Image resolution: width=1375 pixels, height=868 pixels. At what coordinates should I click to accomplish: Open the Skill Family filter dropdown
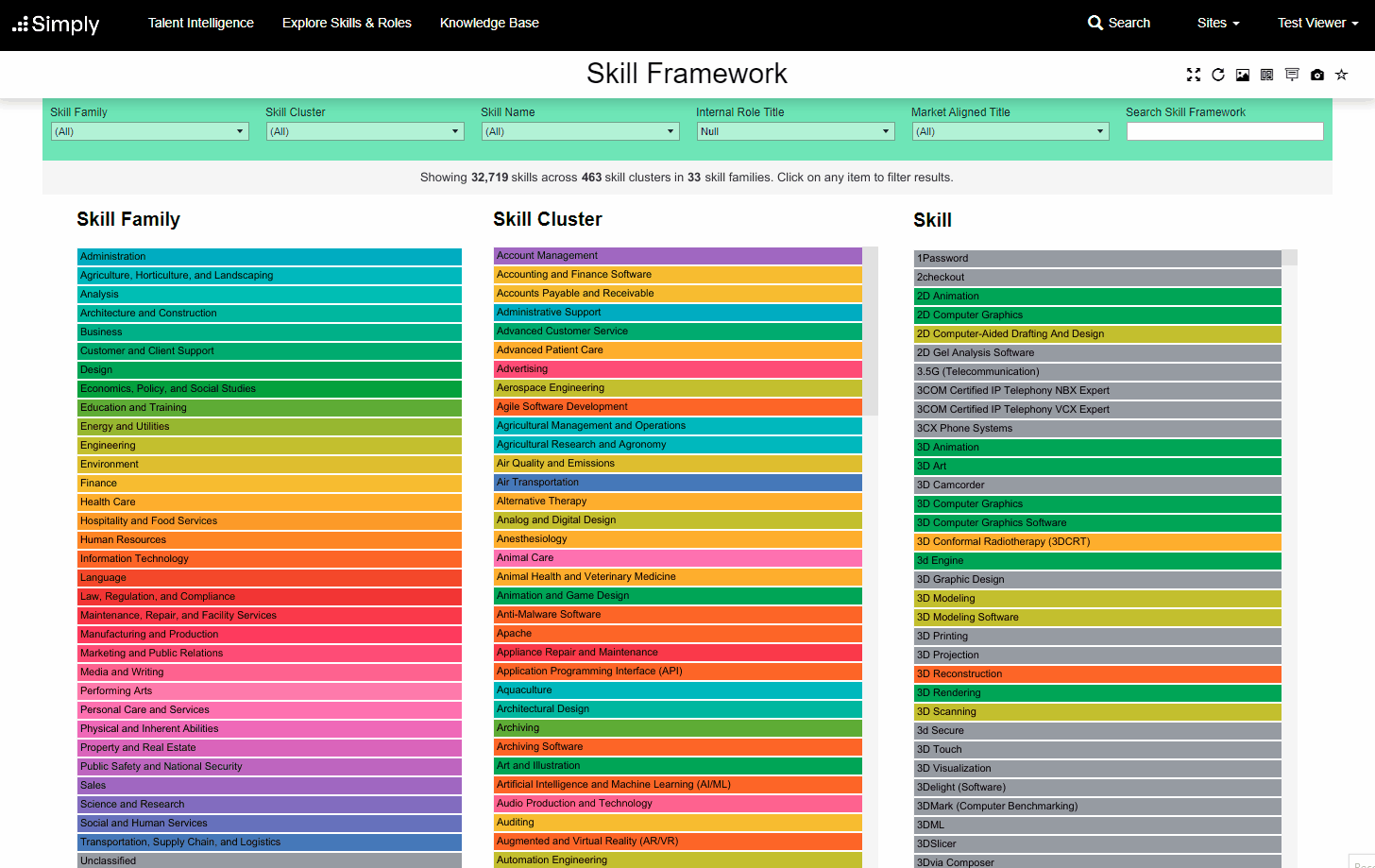149,131
